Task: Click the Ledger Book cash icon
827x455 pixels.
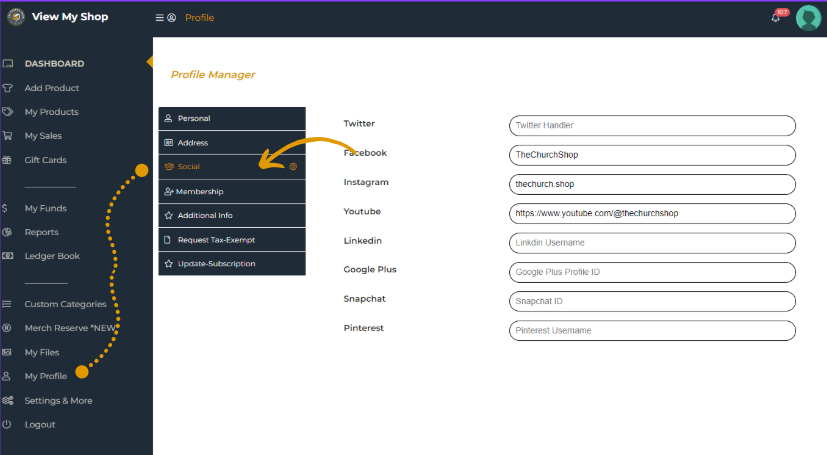Action: coord(7,256)
